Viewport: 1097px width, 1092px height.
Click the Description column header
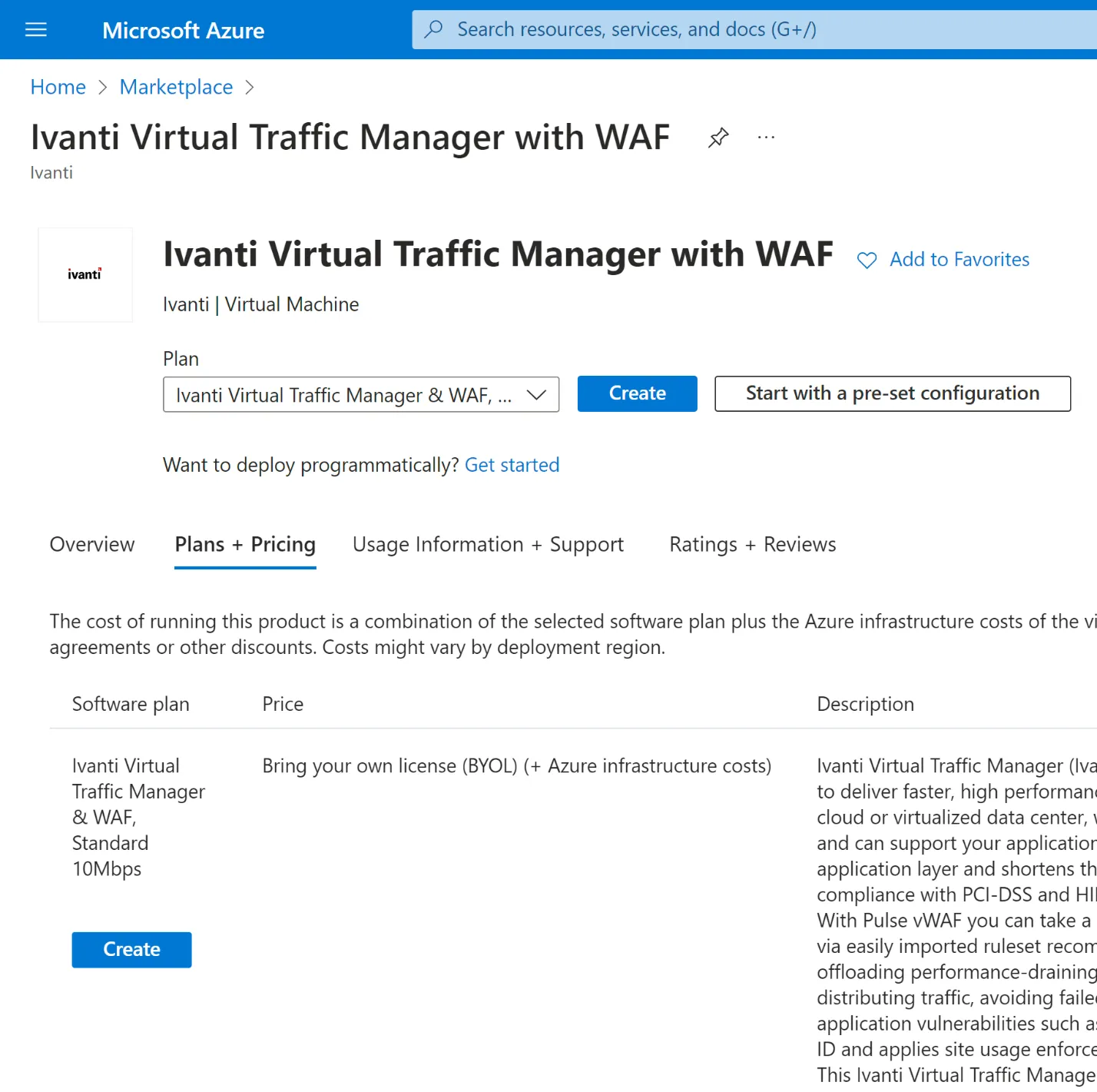(866, 704)
